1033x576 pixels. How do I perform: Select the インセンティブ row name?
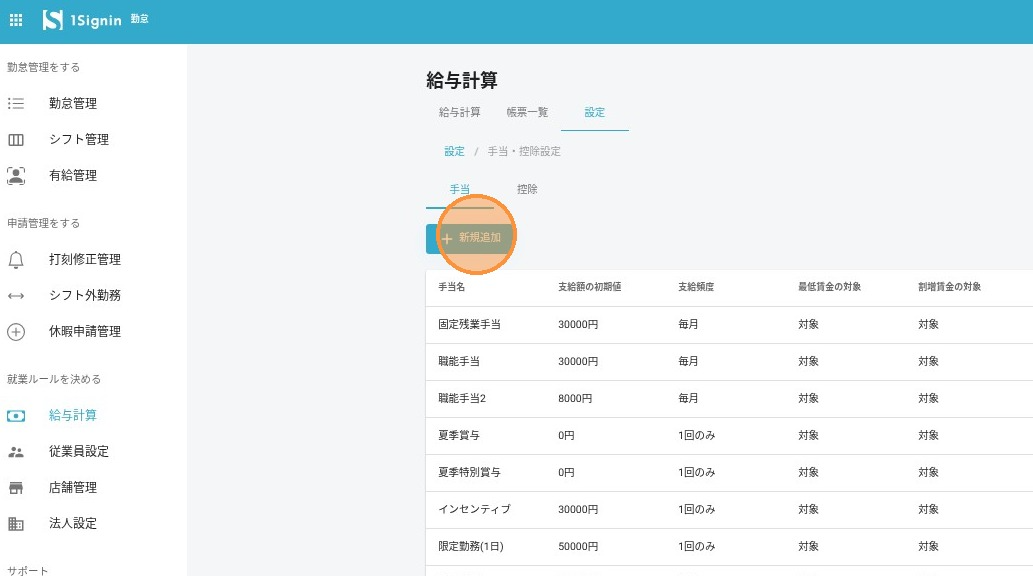tap(474, 509)
